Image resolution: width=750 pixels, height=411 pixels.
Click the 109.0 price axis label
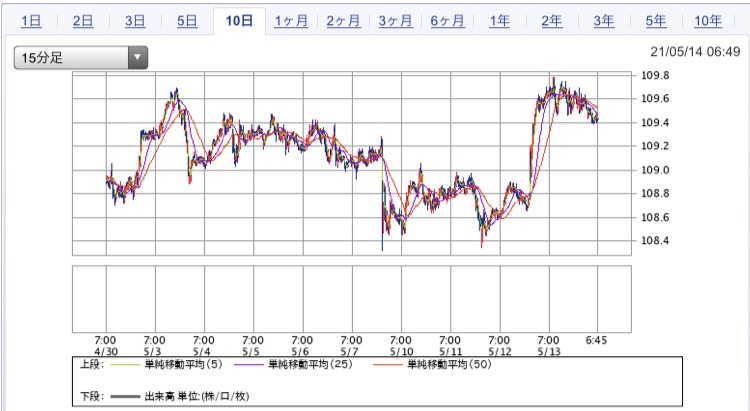coord(655,170)
